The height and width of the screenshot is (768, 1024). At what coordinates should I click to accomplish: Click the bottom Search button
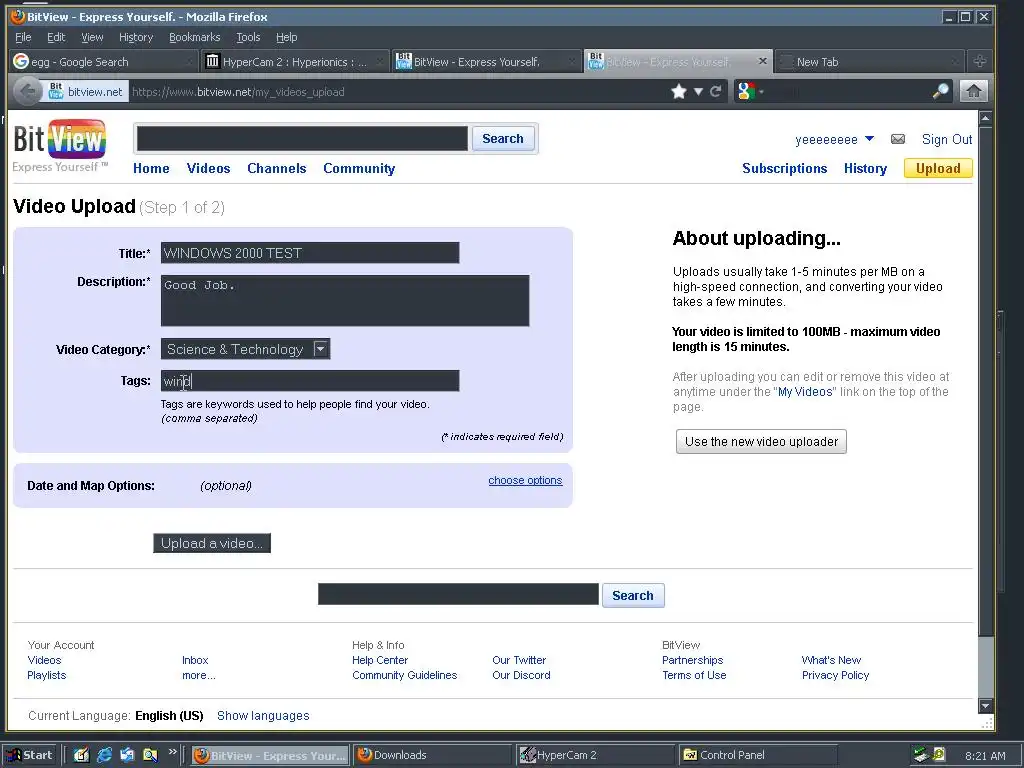pos(633,596)
